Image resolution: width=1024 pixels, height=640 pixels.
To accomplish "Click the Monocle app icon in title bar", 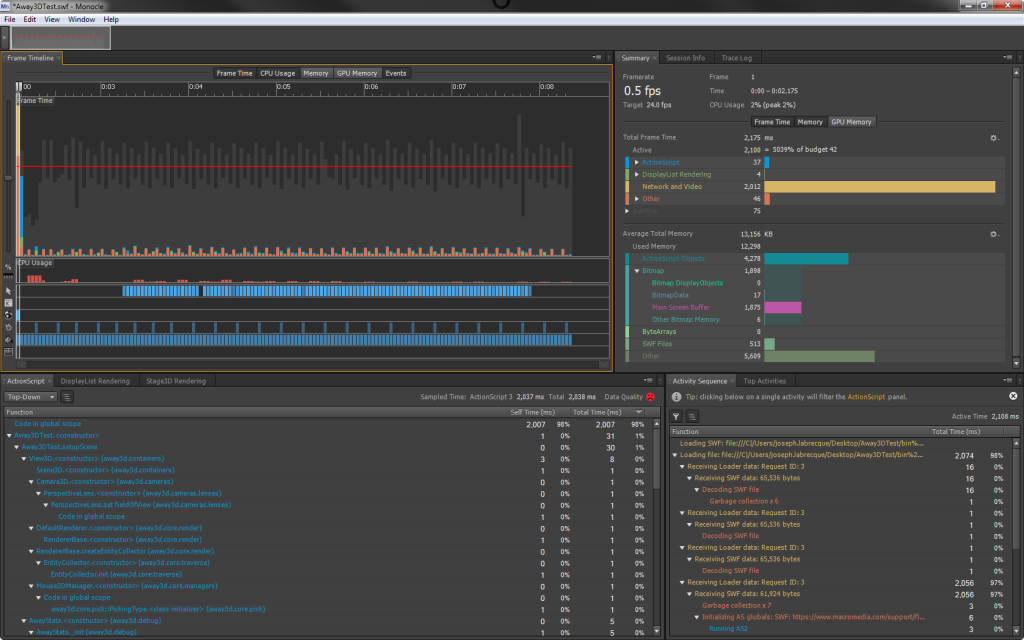I will click(x=6, y=6).
